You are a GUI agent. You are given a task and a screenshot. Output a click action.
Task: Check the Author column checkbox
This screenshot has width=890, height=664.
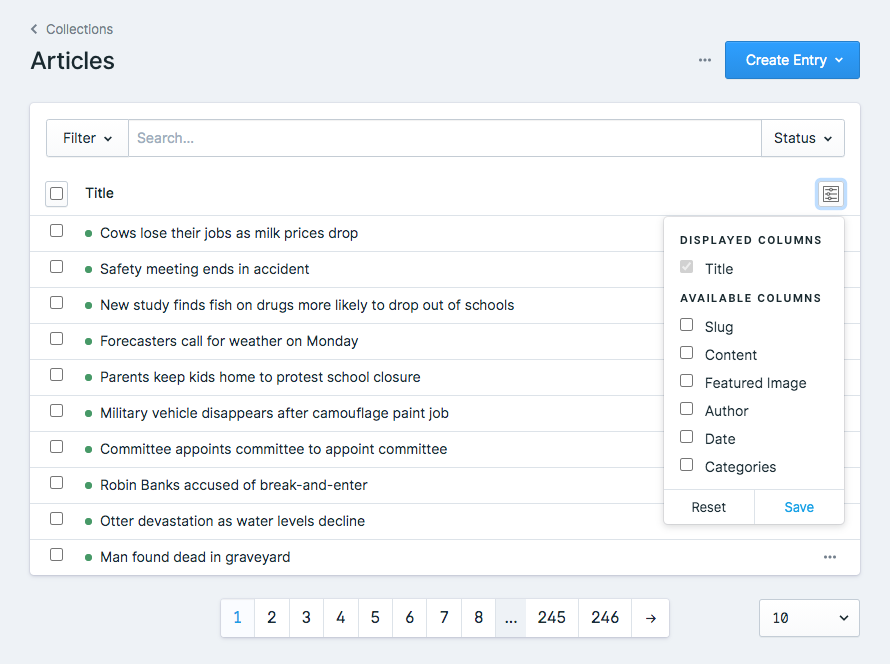click(x=686, y=408)
